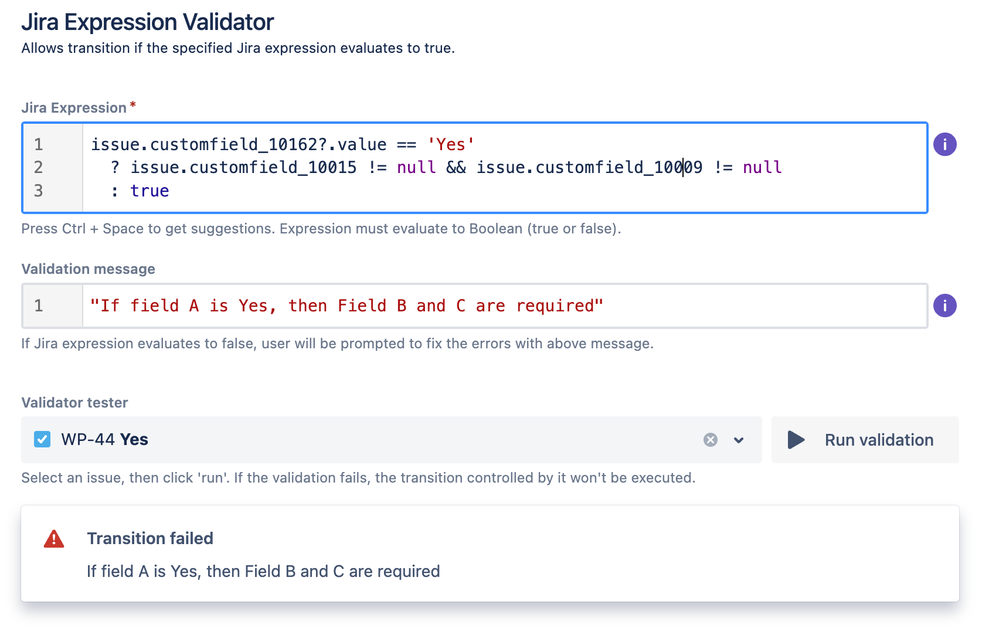Image resolution: width=999 pixels, height=638 pixels.
Task: Click 'issue.customfield_10162?.value' in line 1
Action: 238,144
